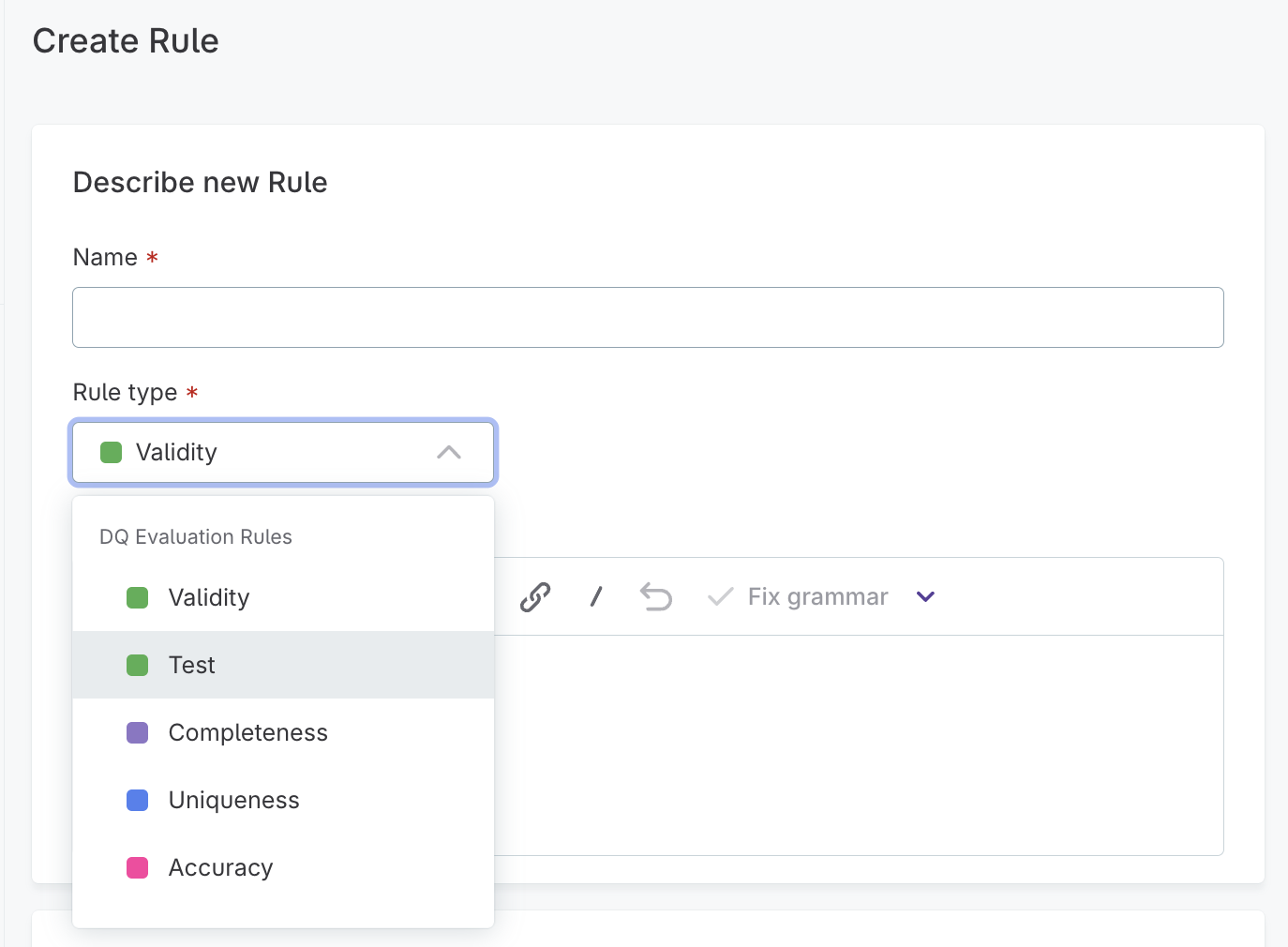Collapse the Rule type dropdown via its chevron
The width and height of the screenshot is (1288, 947).
(450, 452)
